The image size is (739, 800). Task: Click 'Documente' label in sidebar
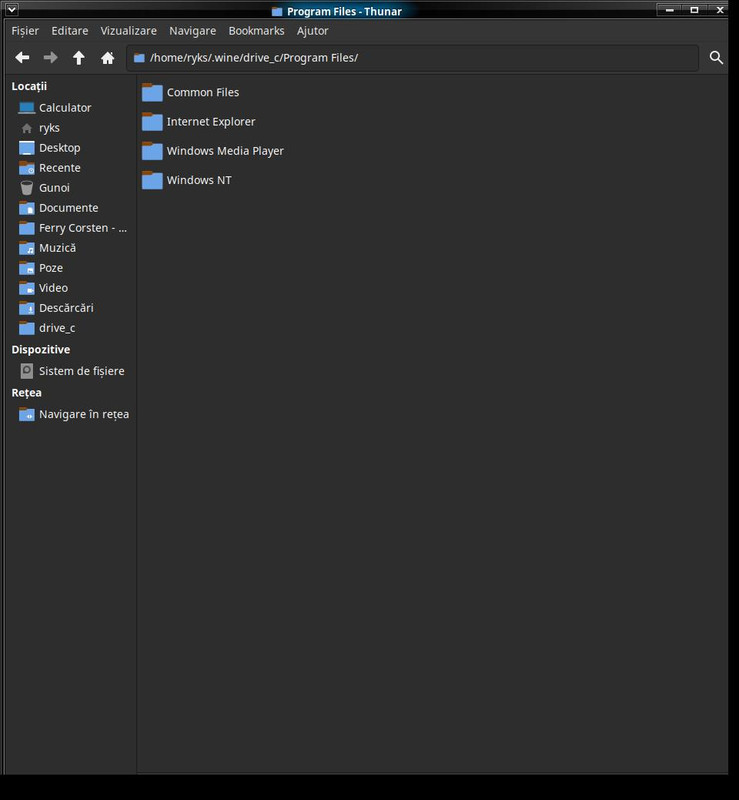tap(68, 208)
